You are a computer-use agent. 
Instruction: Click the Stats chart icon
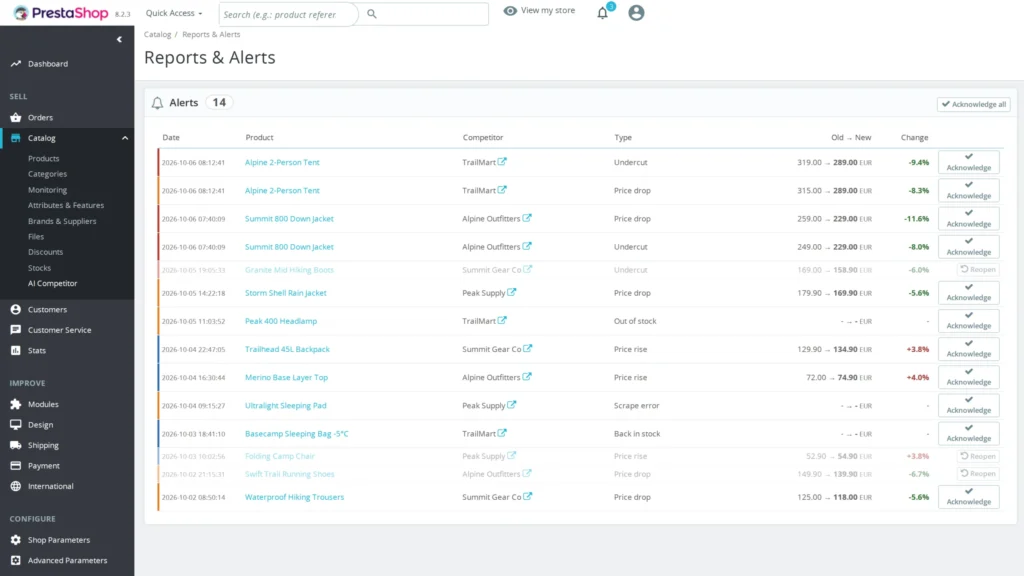16,350
